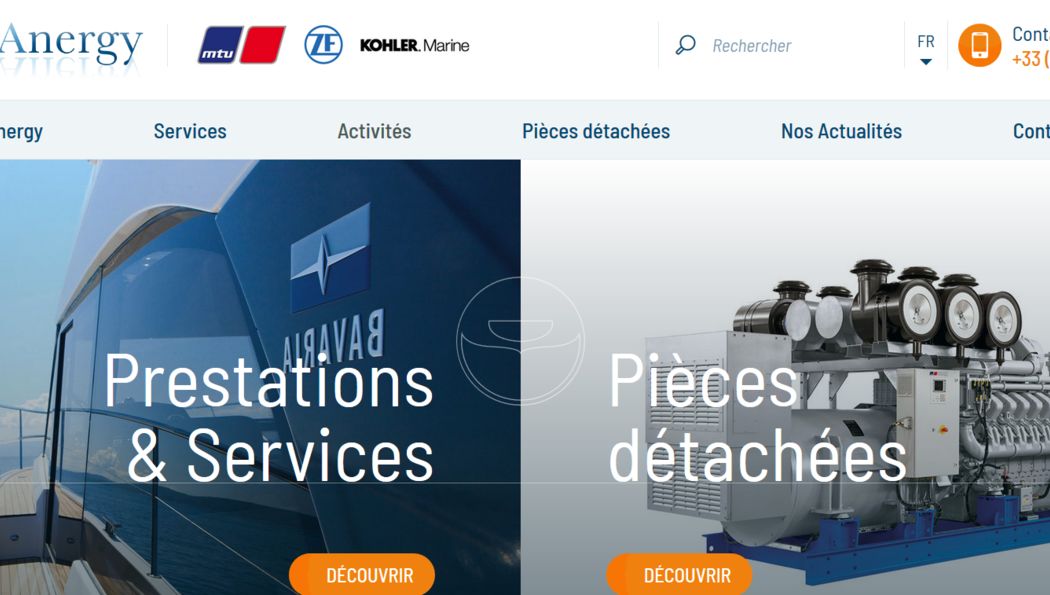Click Découvrir under Prestations & Services
This screenshot has height=595, width=1050.
coord(362,574)
